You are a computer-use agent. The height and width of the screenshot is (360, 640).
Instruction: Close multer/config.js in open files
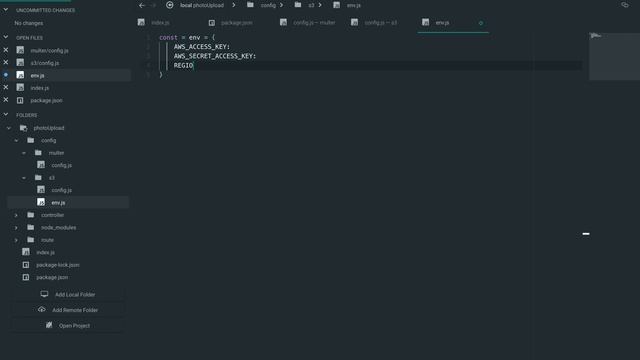pyautogui.click(x=6, y=50)
